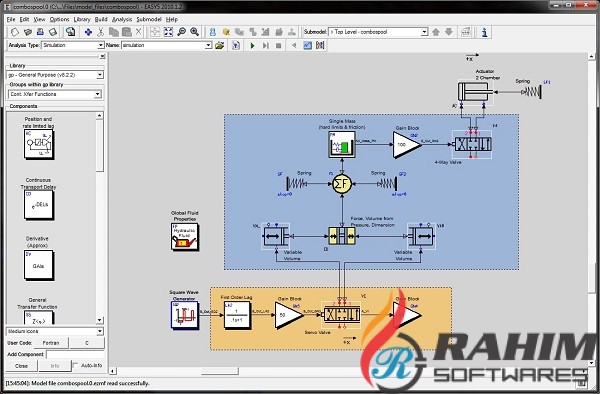Click the Step simulation button
The width and height of the screenshot is (600, 394).
point(265,46)
